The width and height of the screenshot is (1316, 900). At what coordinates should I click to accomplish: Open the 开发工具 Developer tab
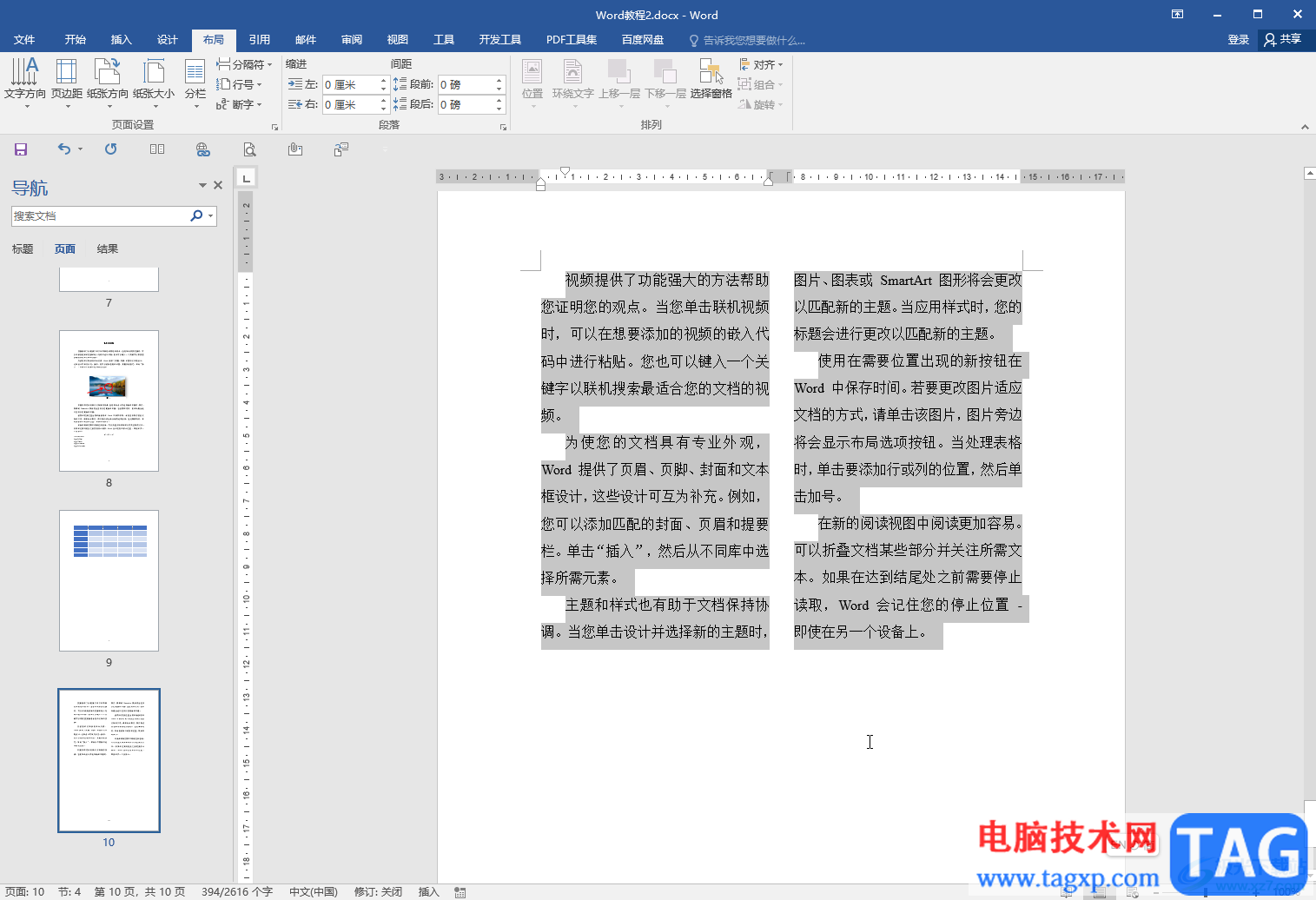(500, 40)
